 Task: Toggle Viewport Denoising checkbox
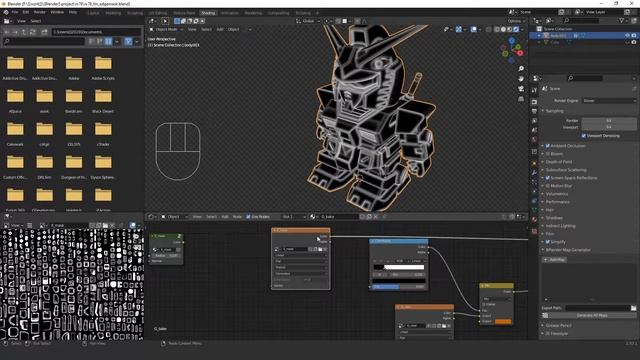pyautogui.click(x=584, y=136)
